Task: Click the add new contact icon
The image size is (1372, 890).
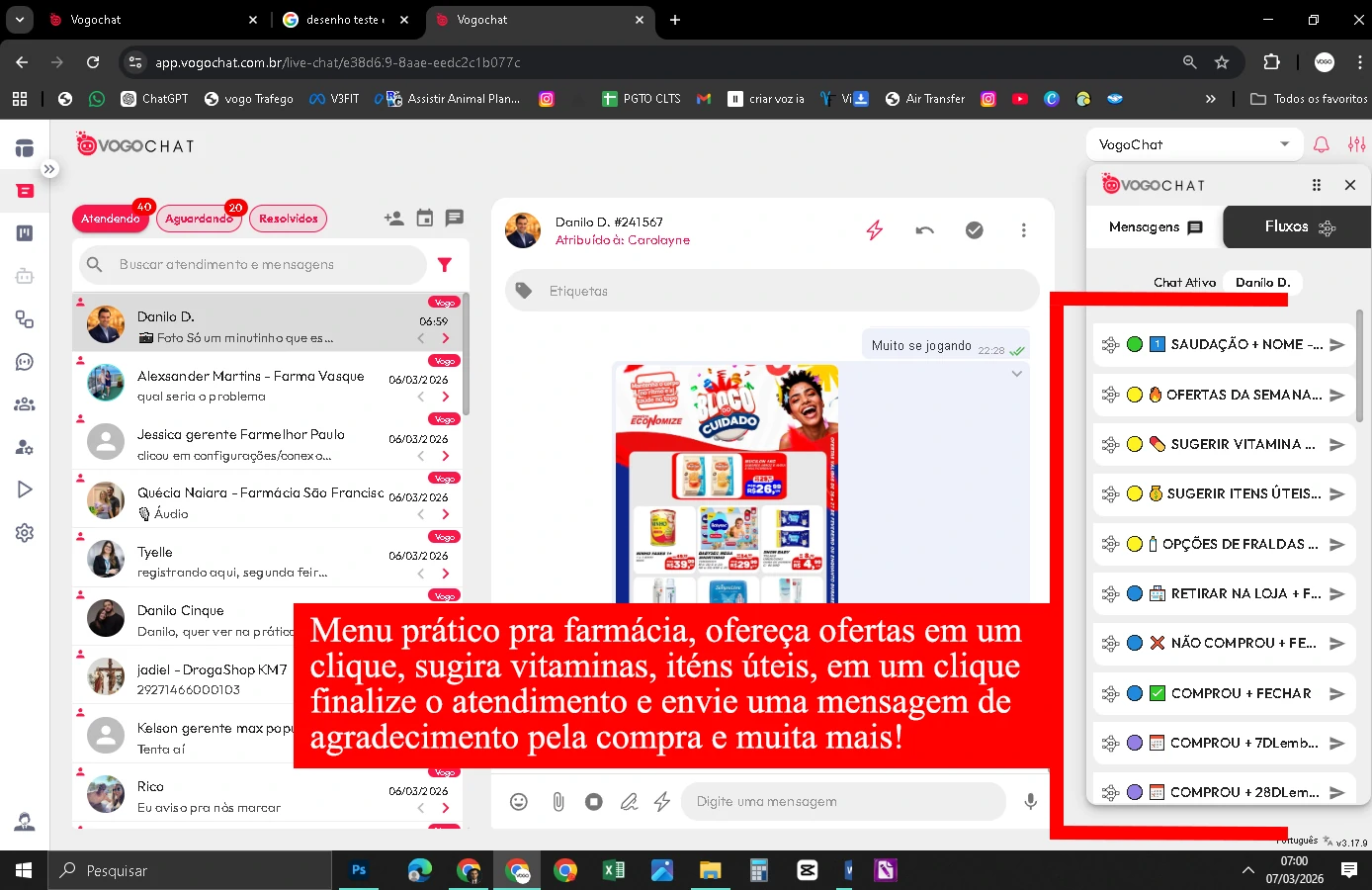Action: point(393,219)
